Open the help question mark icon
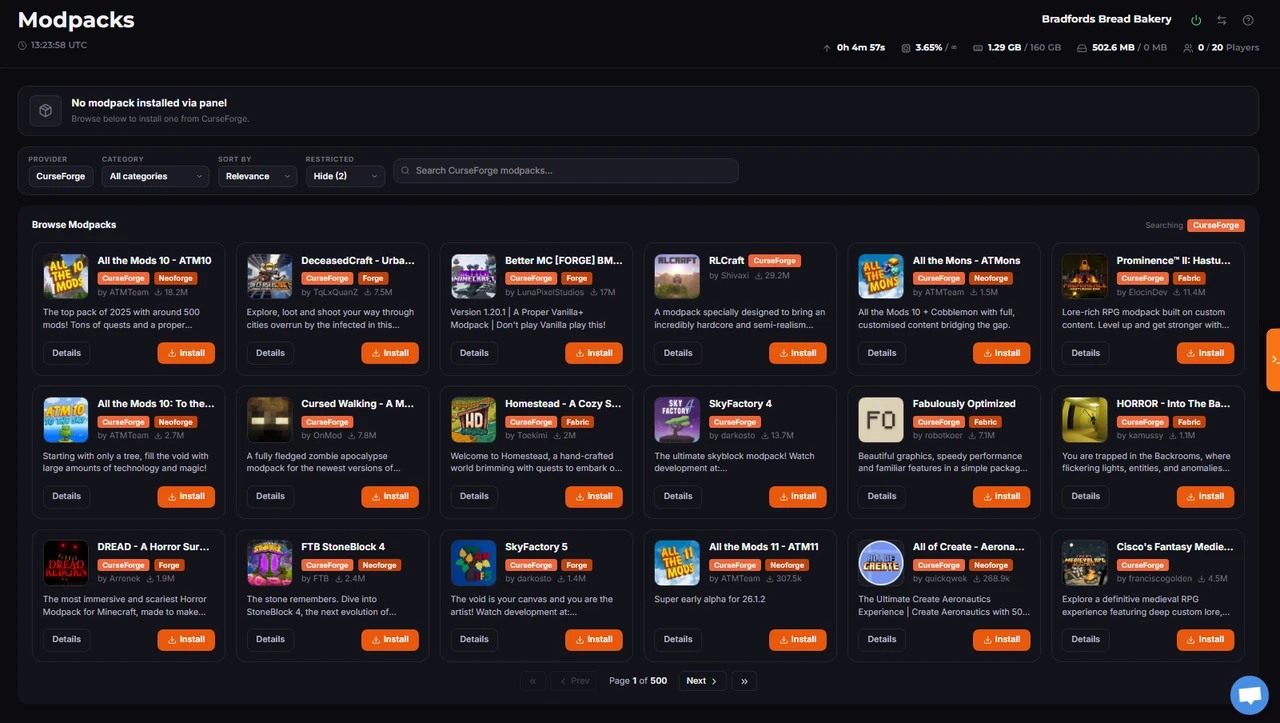Image resolution: width=1280 pixels, height=723 pixels. coord(1248,20)
